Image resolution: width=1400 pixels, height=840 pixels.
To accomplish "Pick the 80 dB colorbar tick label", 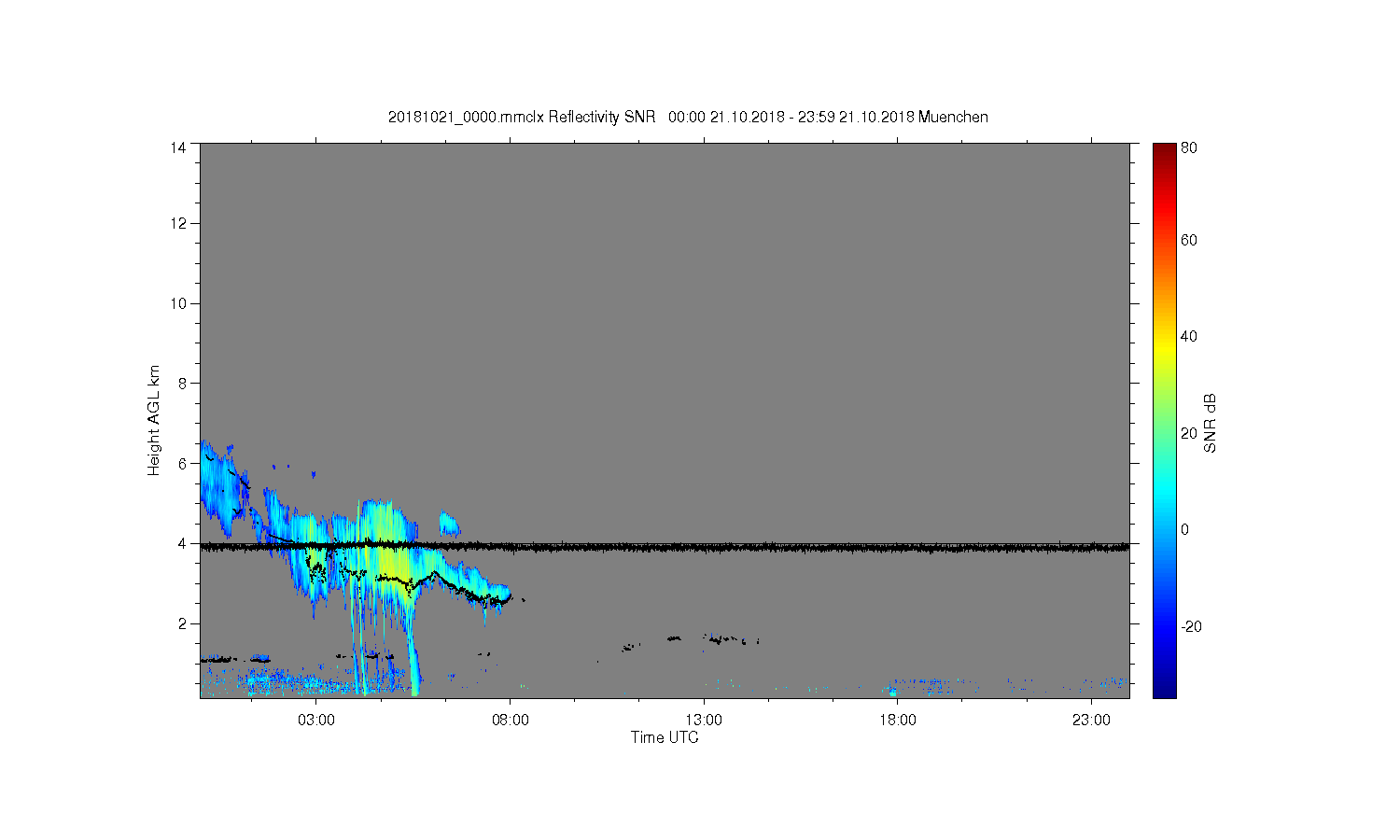I will pos(1189,147).
